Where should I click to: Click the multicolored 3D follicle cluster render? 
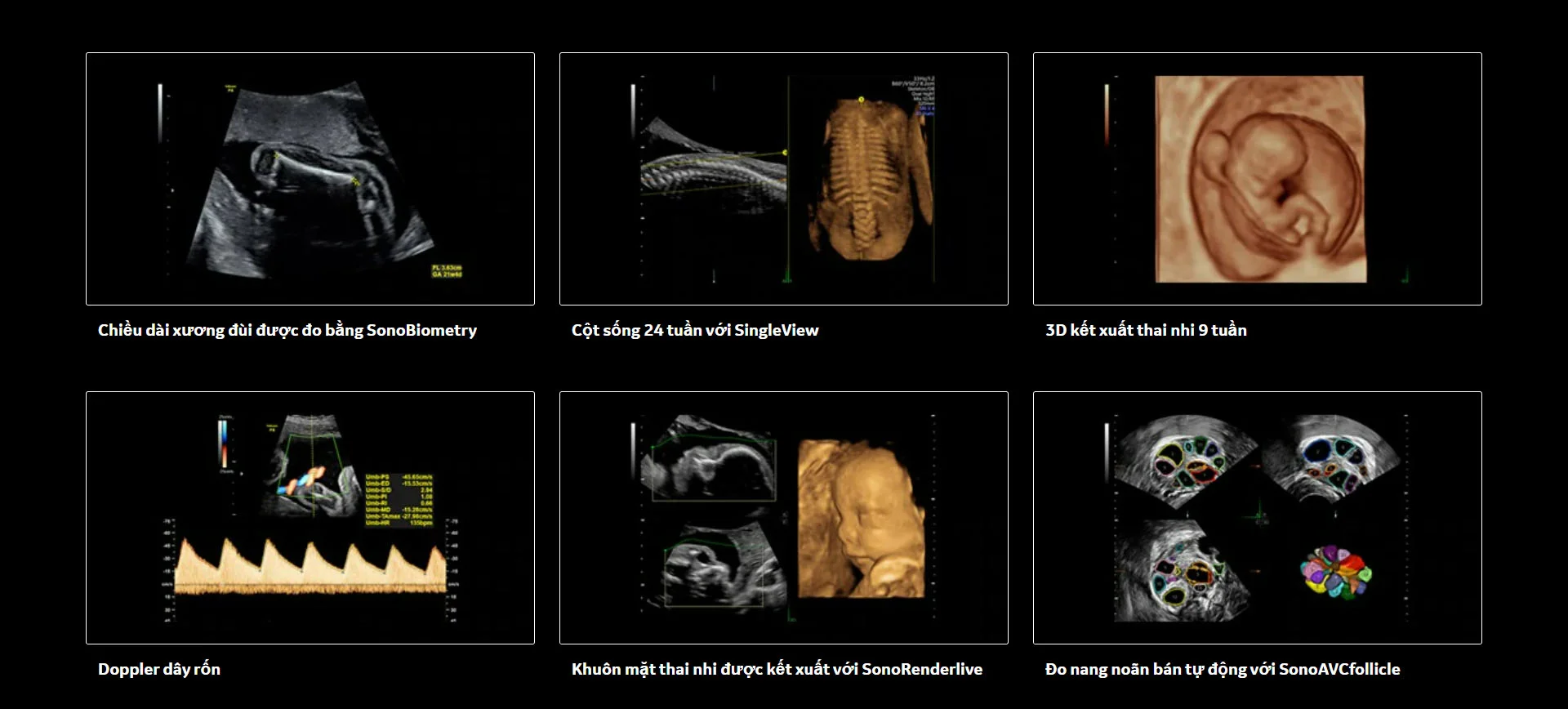[x=1335, y=572]
